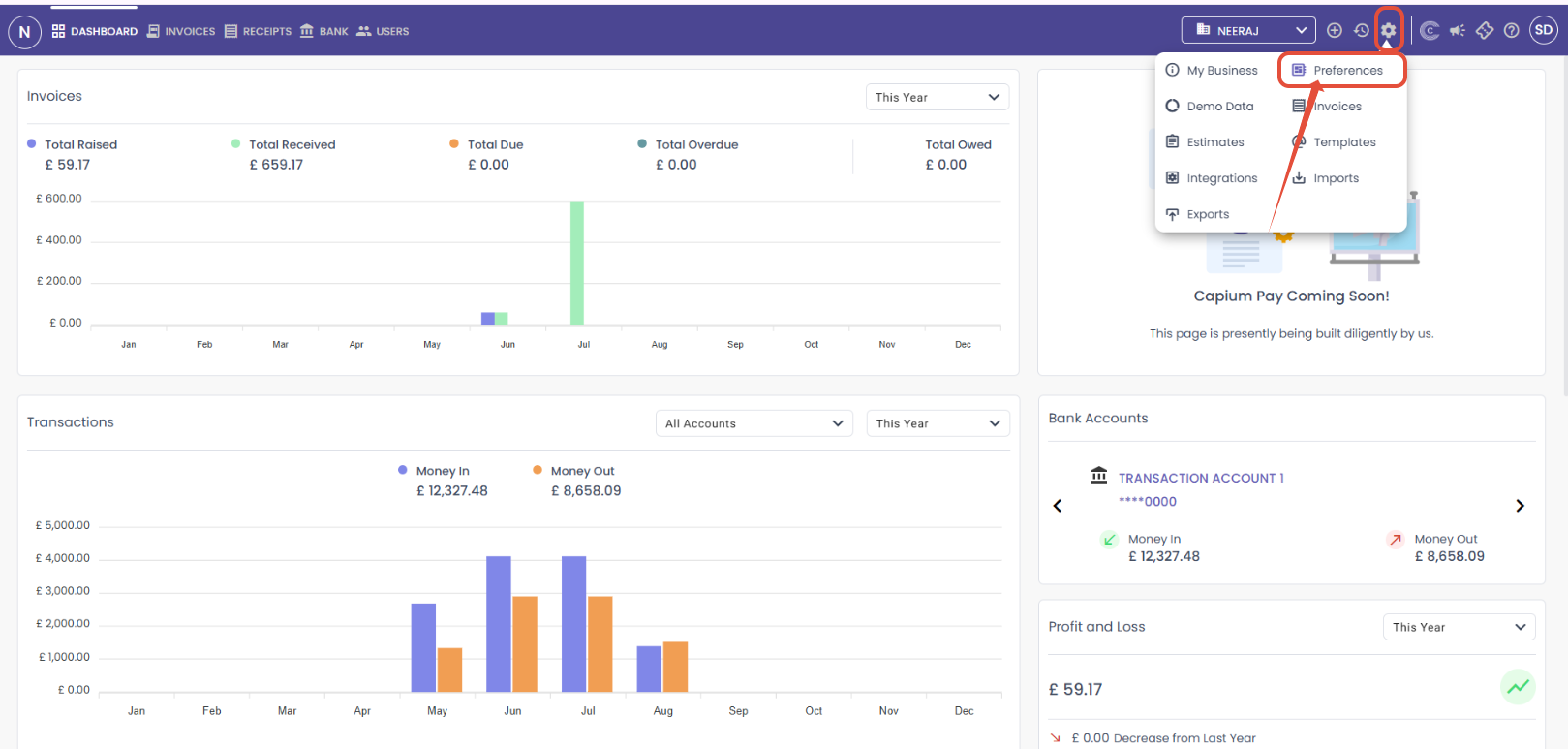This screenshot has width=1568, height=749.
Task: Go to the Dashboard tab
Action: (95, 31)
